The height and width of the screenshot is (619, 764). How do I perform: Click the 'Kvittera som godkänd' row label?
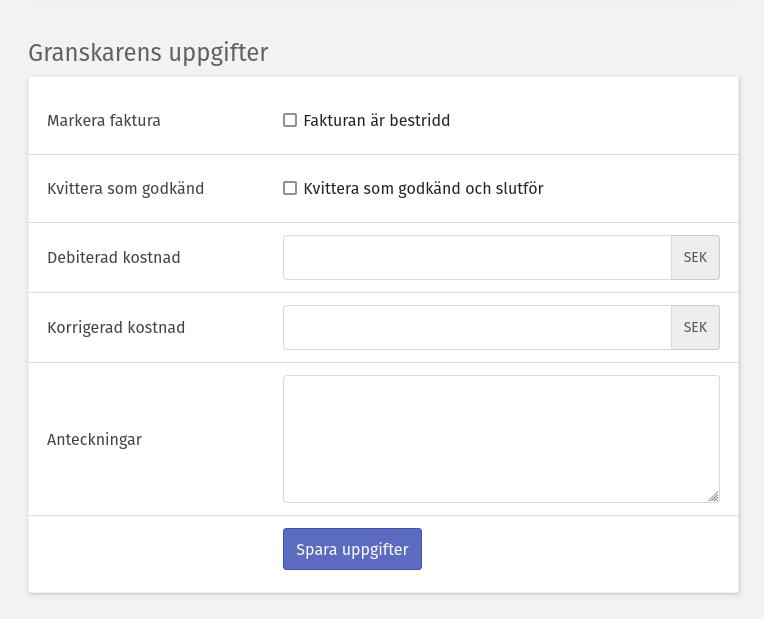[125, 188]
